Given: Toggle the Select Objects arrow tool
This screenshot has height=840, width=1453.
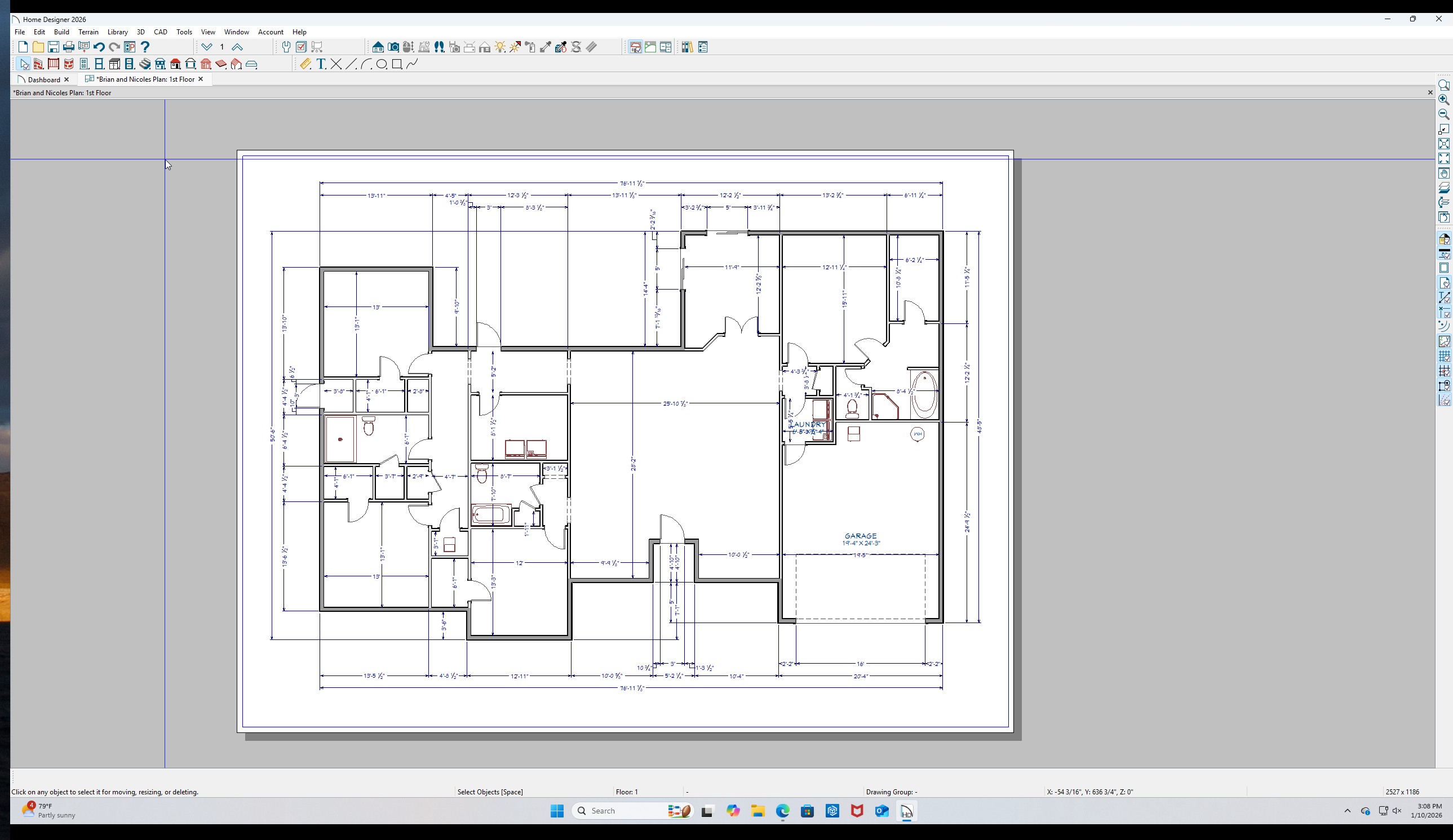Looking at the screenshot, I should (24, 64).
